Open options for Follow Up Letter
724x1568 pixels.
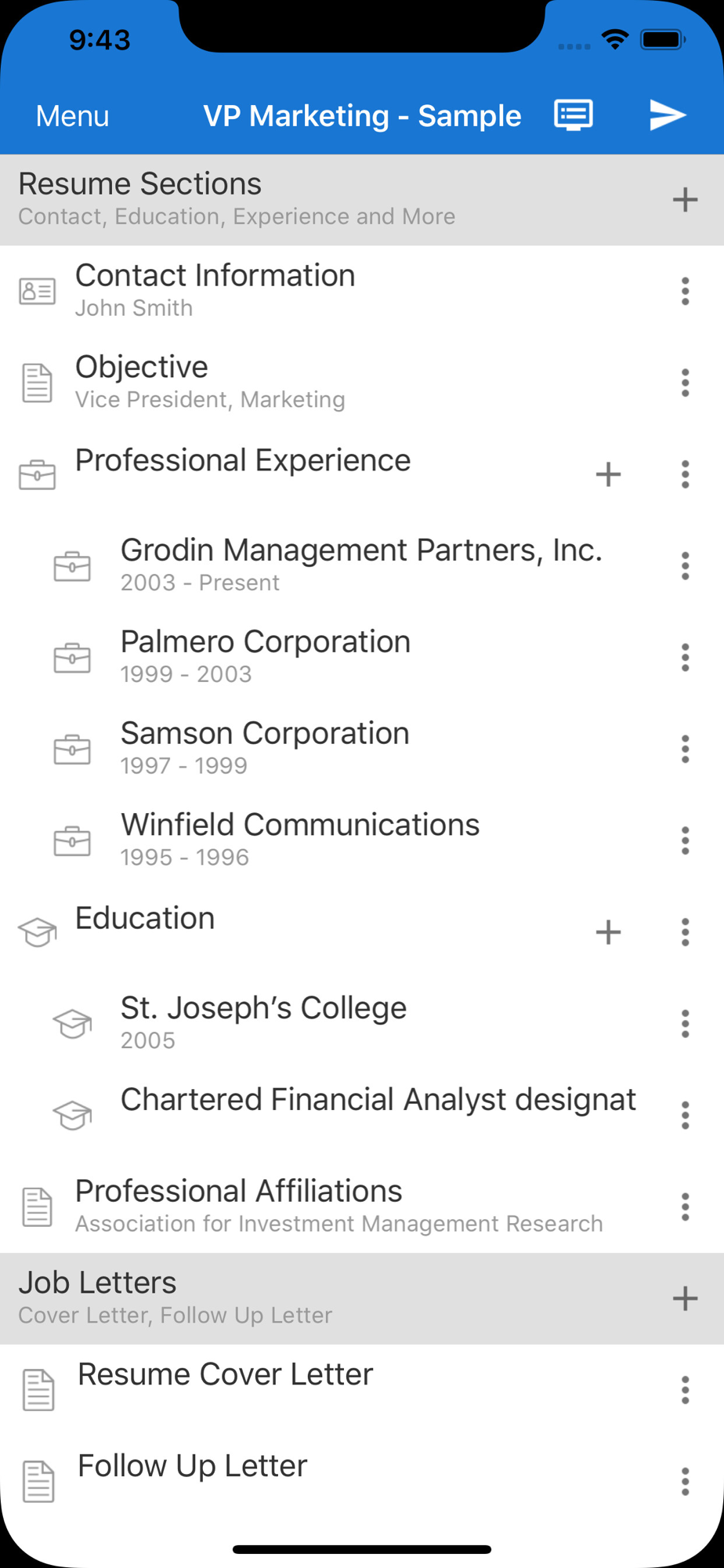(685, 1481)
